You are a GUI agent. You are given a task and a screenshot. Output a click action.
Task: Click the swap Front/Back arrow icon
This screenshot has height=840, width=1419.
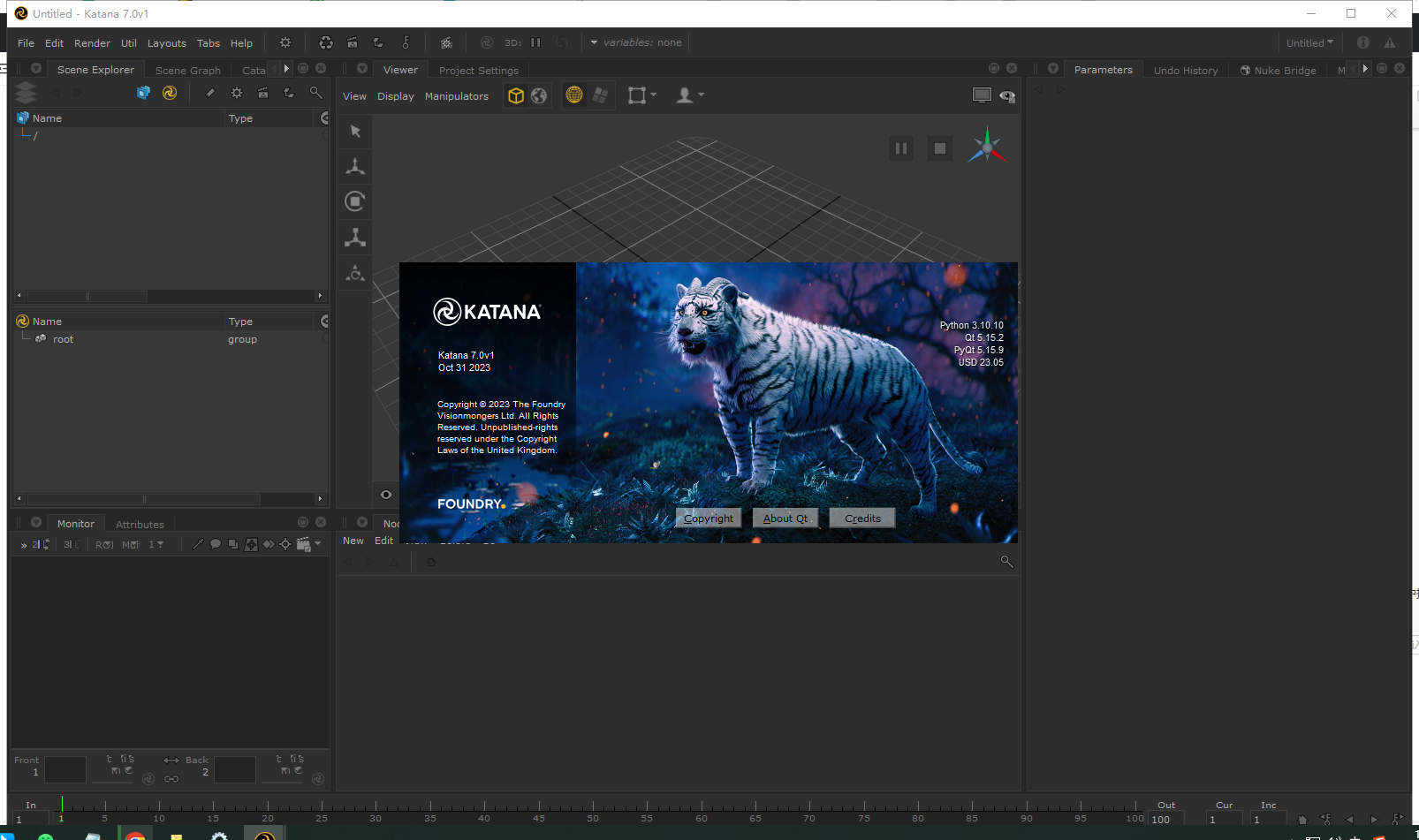171,761
